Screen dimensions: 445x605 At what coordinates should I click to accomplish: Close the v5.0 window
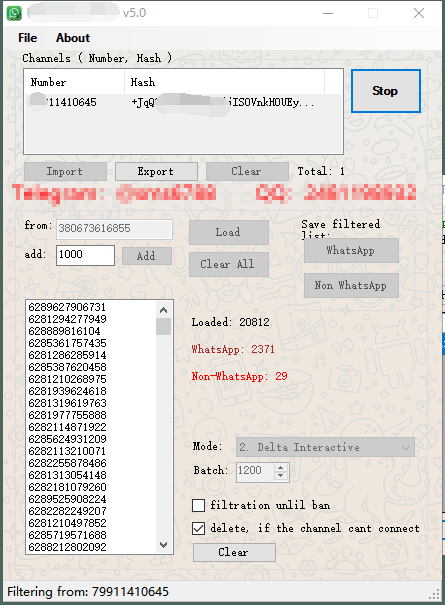point(419,13)
